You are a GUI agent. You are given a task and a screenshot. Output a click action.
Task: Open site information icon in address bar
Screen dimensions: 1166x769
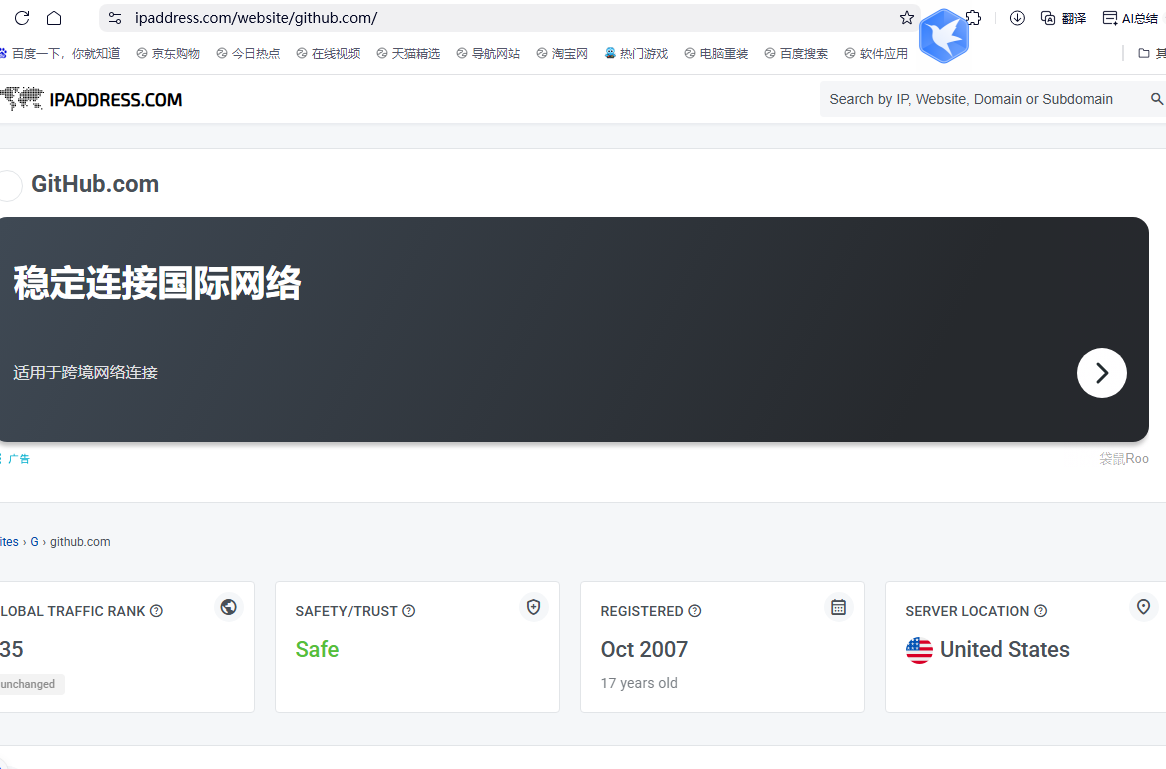[115, 18]
